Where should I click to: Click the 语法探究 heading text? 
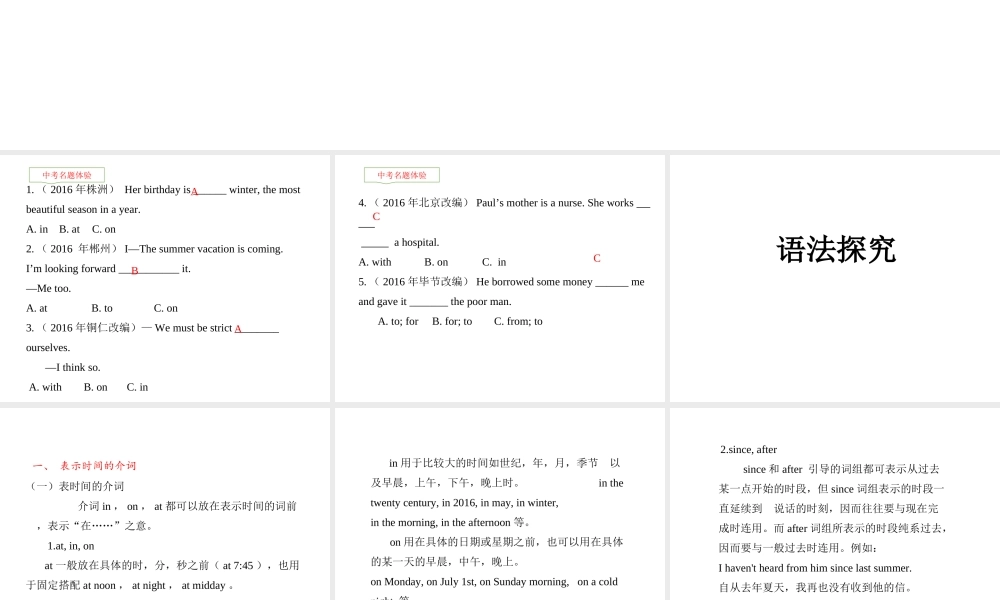pos(836,249)
